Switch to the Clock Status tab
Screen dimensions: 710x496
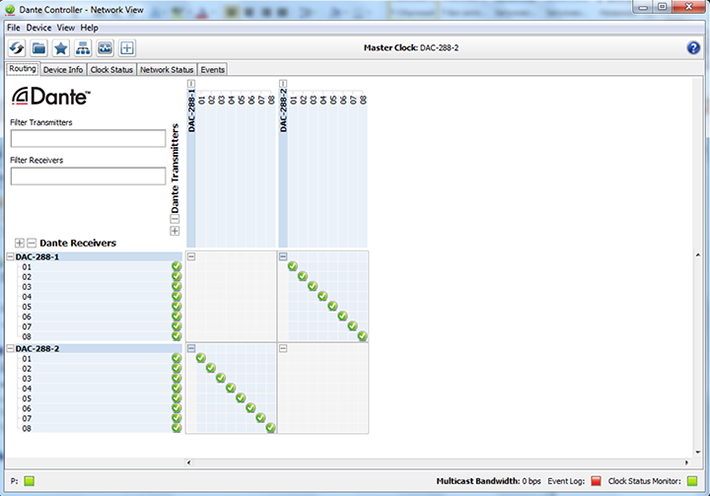(x=111, y=70)
